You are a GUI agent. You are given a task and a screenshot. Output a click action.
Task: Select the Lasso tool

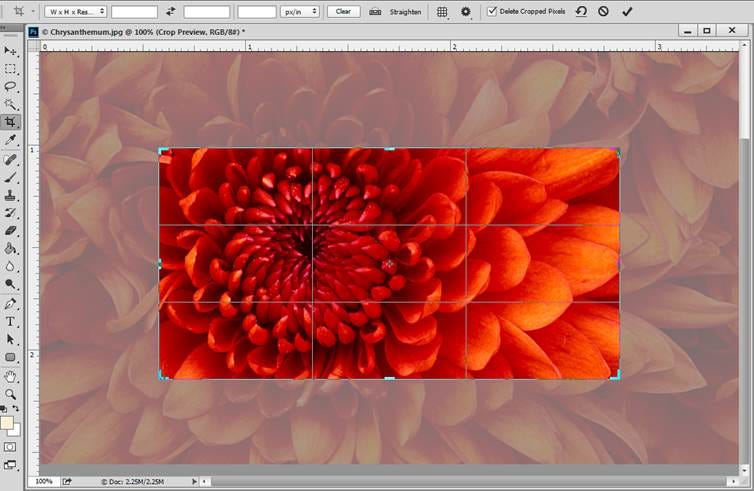pos(10,87)
